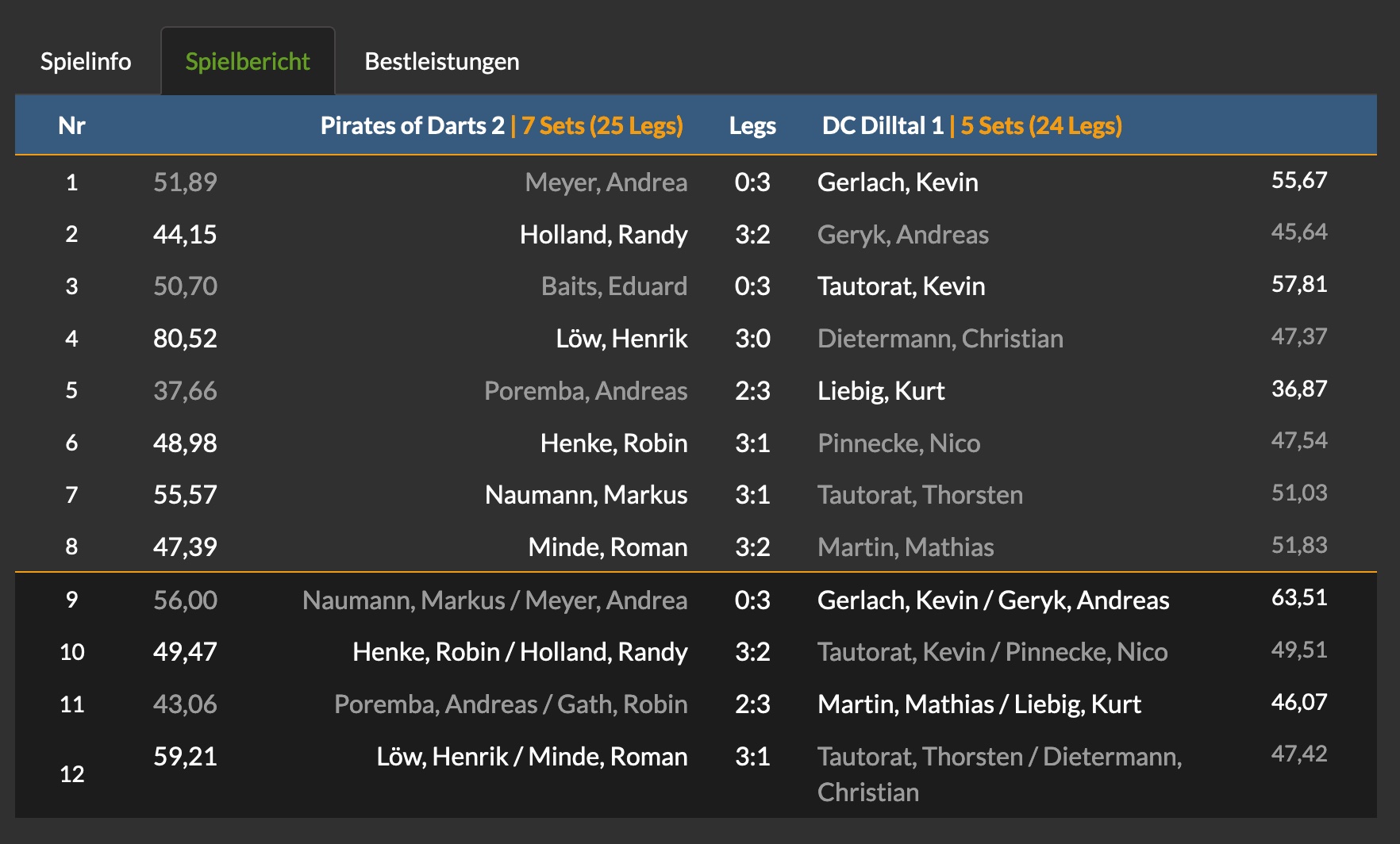Open Naumann, Markus in match 7
The height and width of the screenshot is (844, 1400).
click(x=587, y=495)
